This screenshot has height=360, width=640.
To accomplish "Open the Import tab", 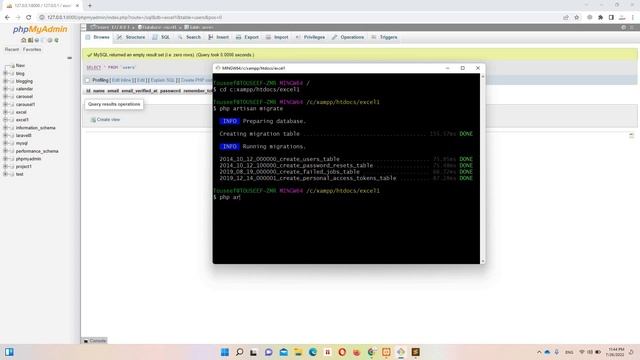I will [x=277, y=37].
